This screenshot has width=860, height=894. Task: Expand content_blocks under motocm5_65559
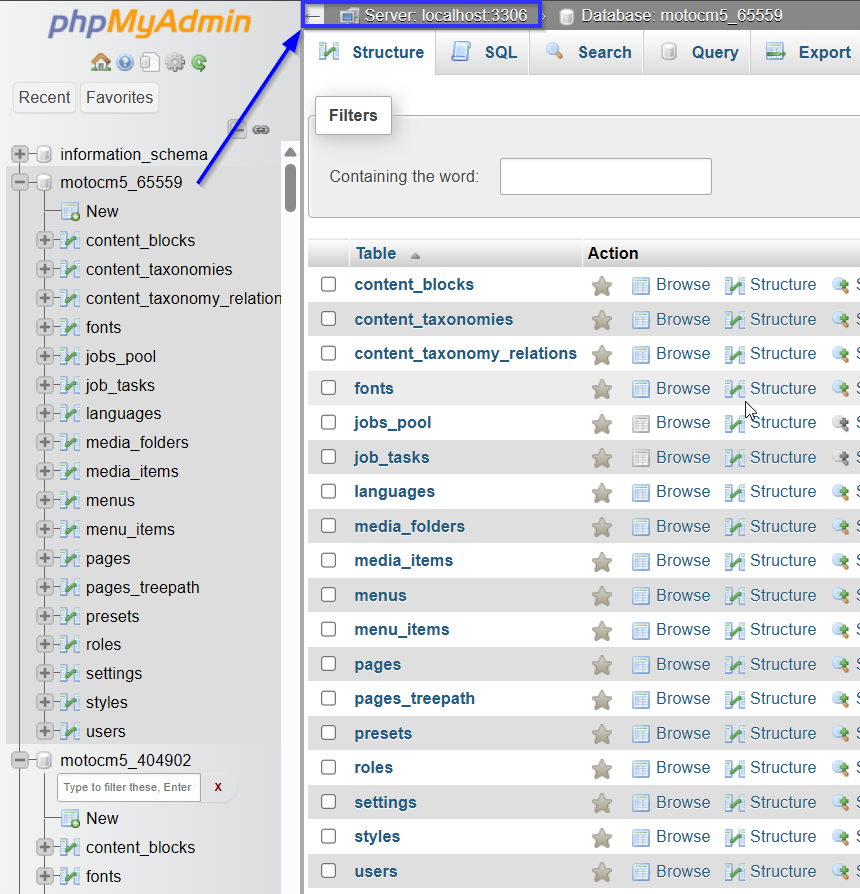point(44,240)
